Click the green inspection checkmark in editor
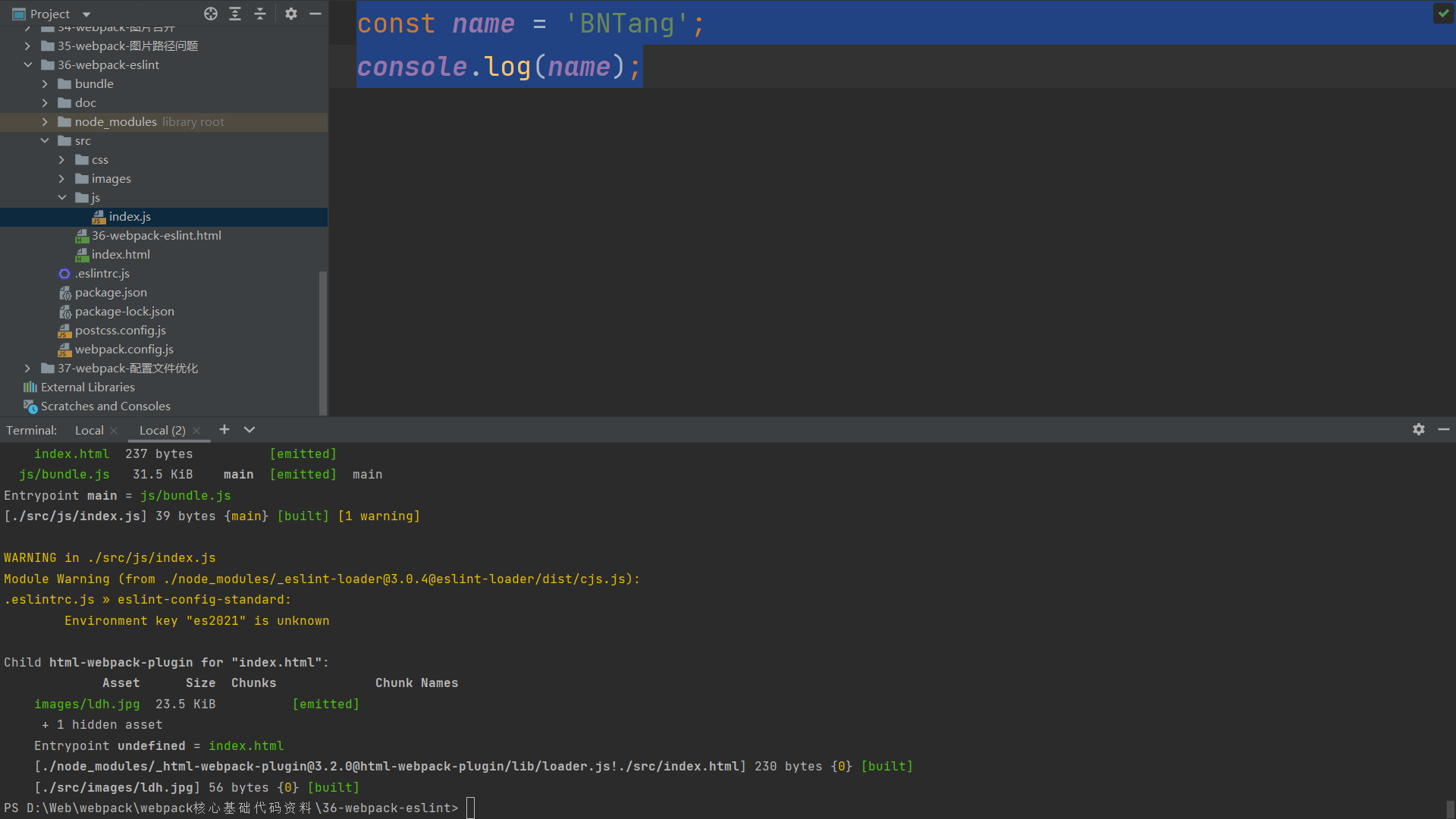 click(1443, 13)
